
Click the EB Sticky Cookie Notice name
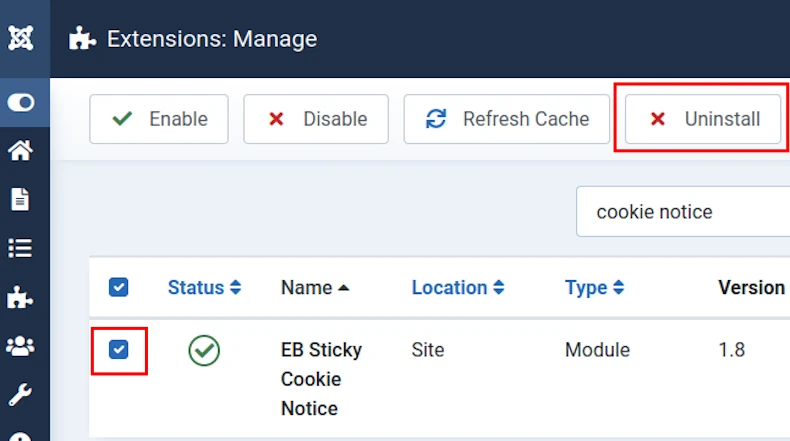(321, 379)
